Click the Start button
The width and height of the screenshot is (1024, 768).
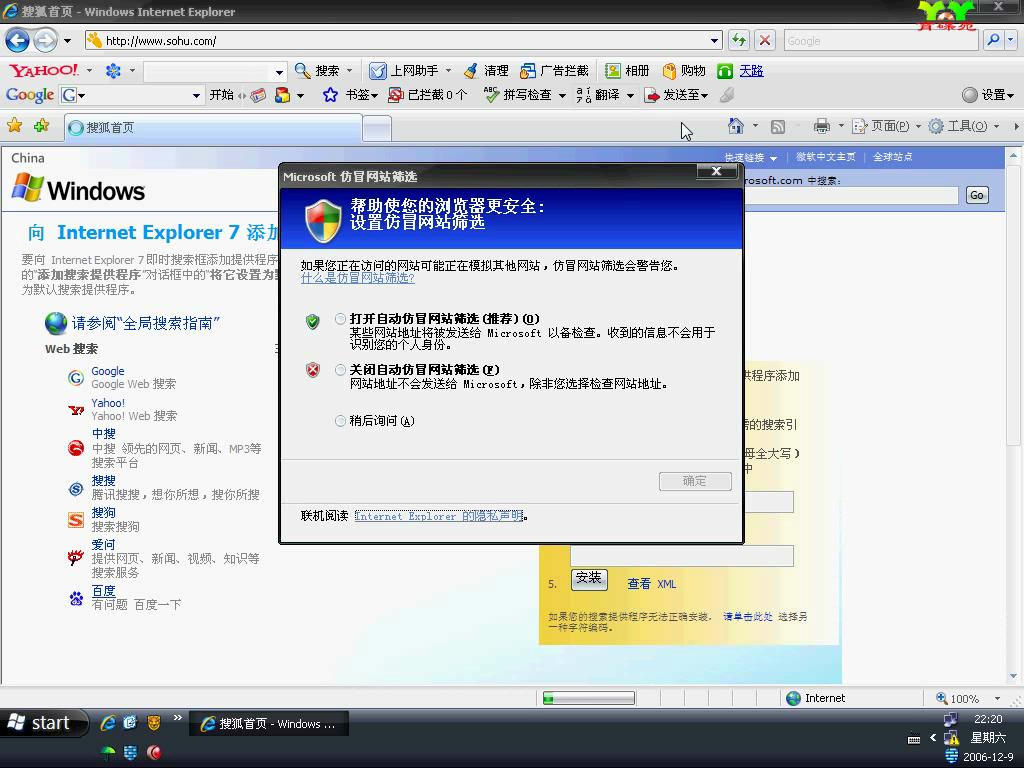pos(44,722)
